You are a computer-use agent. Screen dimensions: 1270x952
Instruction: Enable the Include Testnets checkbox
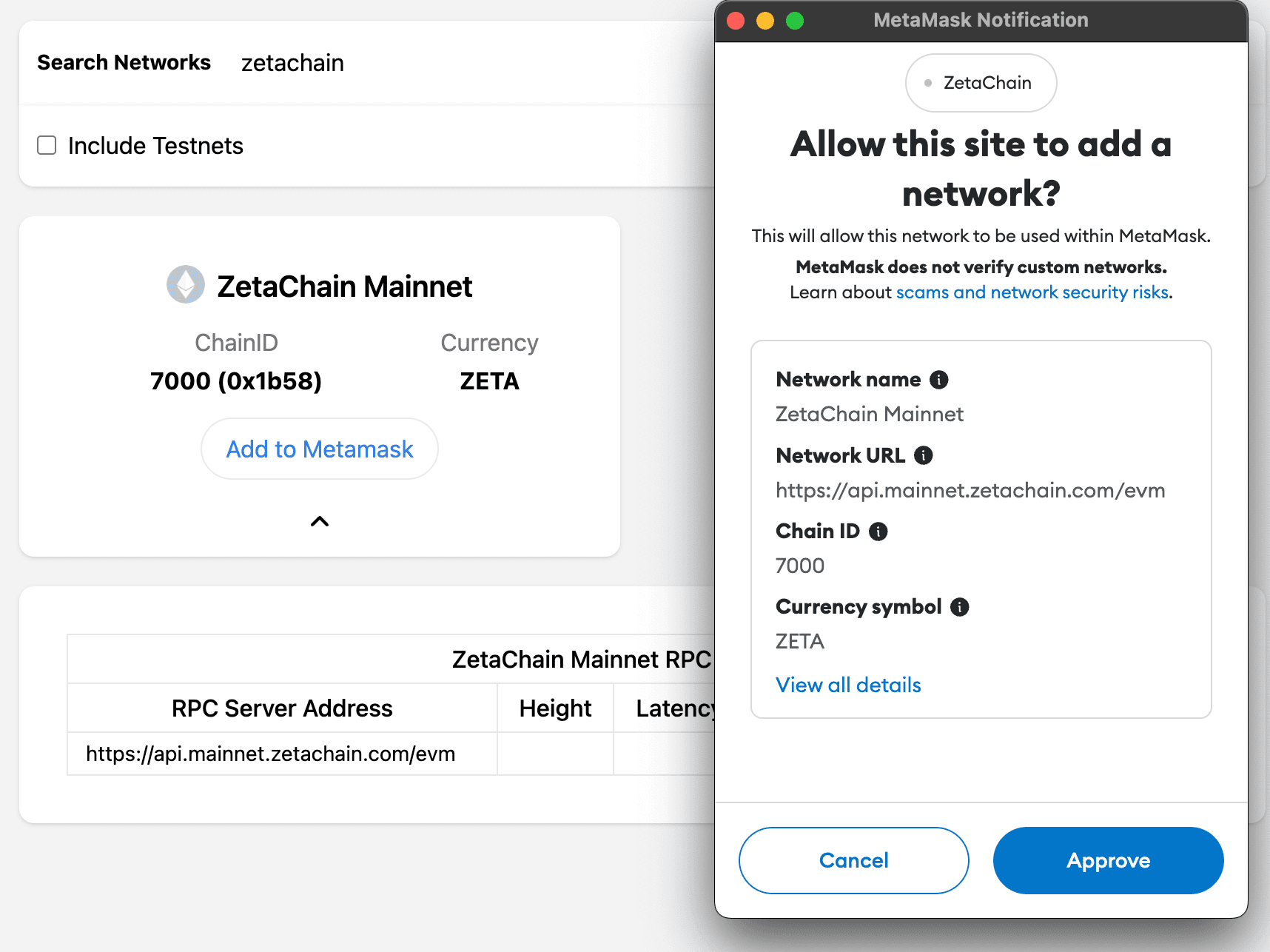click(46, 145)
